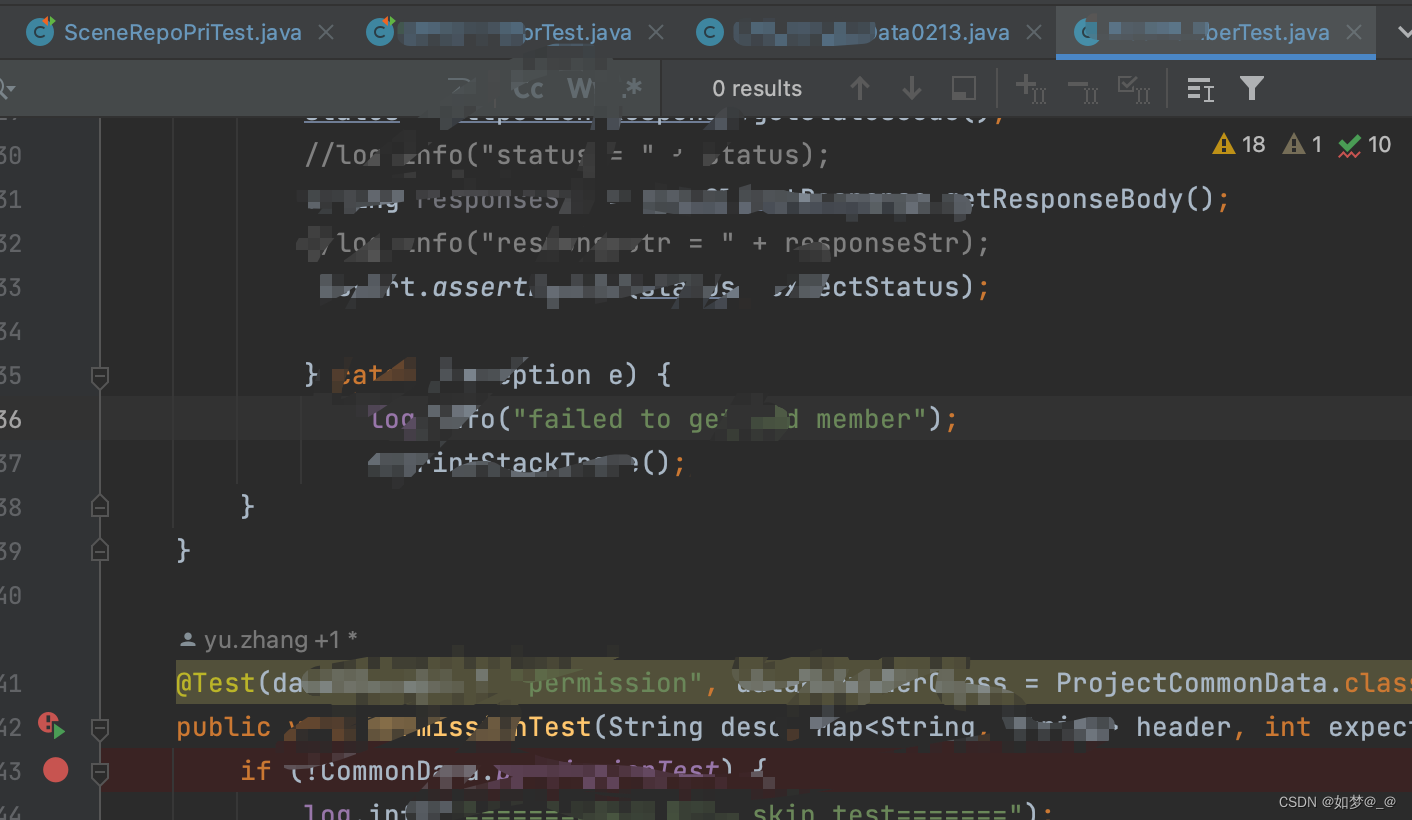1412x820 pixels.
Task: Place caret on 'public' keyword, line 42
Action: [223, 727]
